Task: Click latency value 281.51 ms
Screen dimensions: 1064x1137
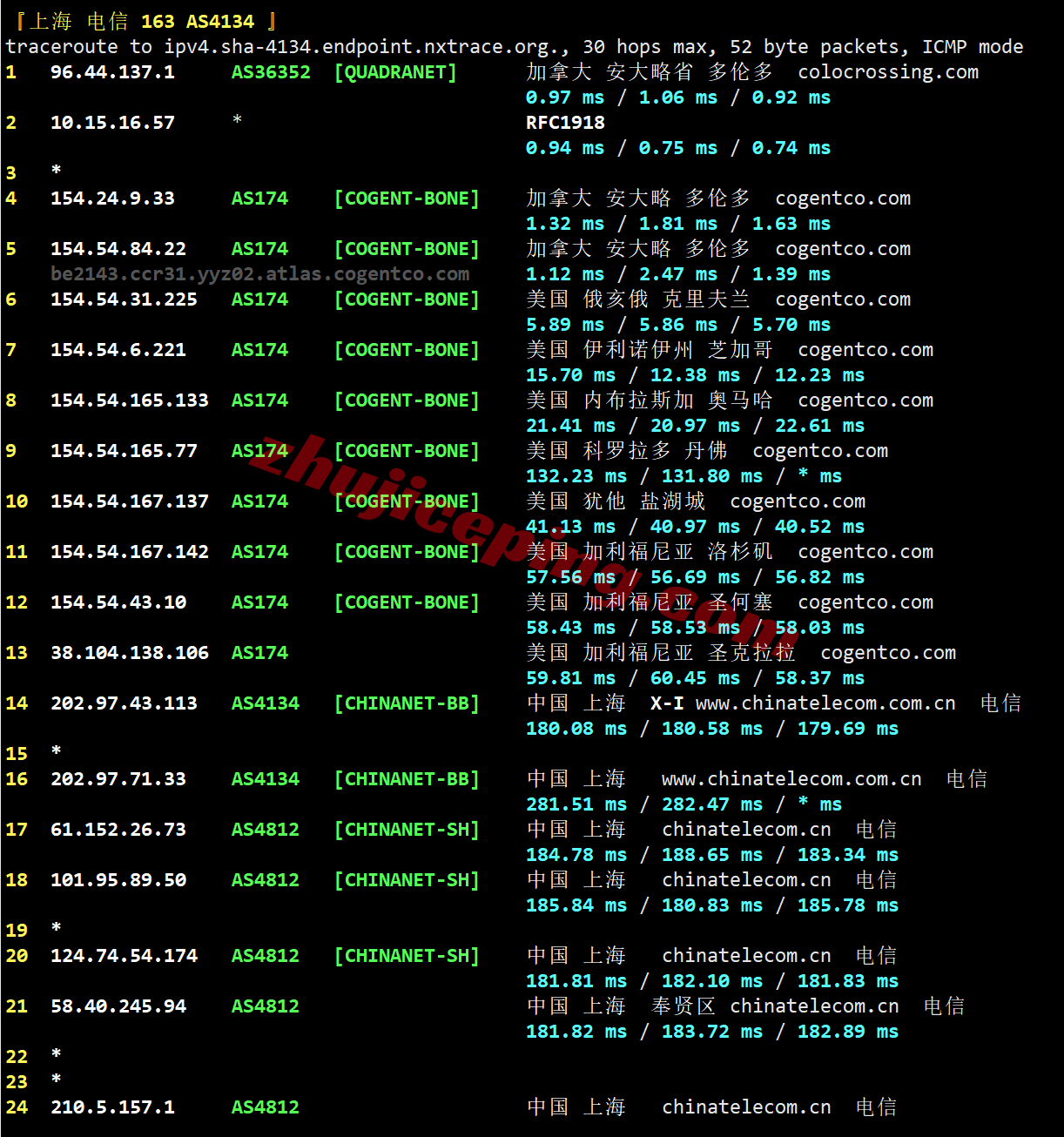Action: 576,804
